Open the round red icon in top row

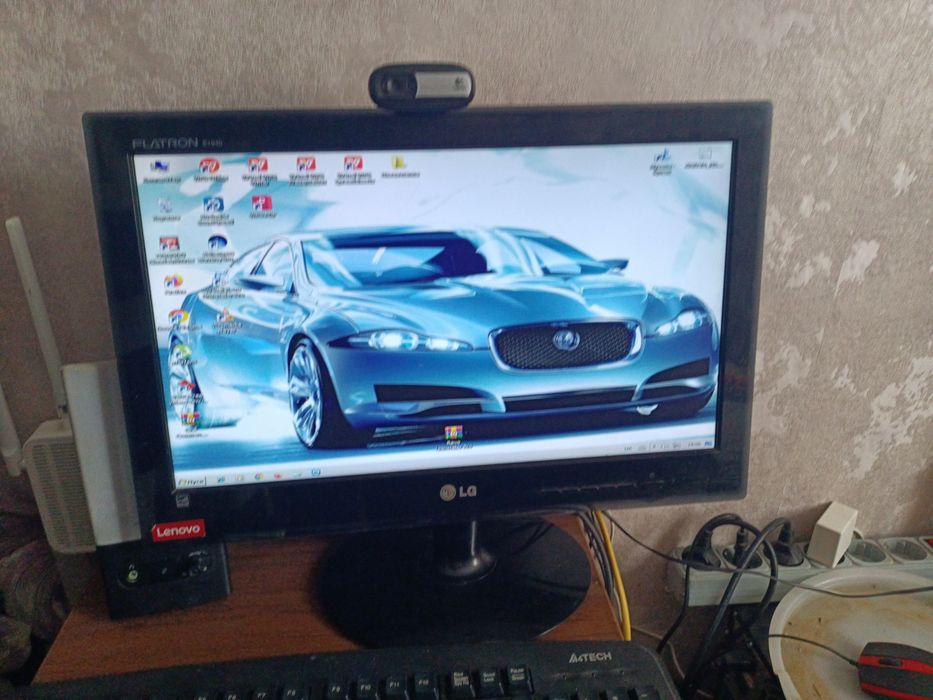pyautogui.click(x=209, y=166)
